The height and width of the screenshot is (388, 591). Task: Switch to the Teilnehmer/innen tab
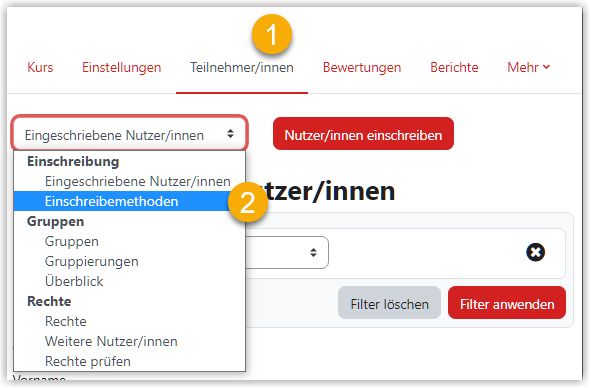[242, 67]
